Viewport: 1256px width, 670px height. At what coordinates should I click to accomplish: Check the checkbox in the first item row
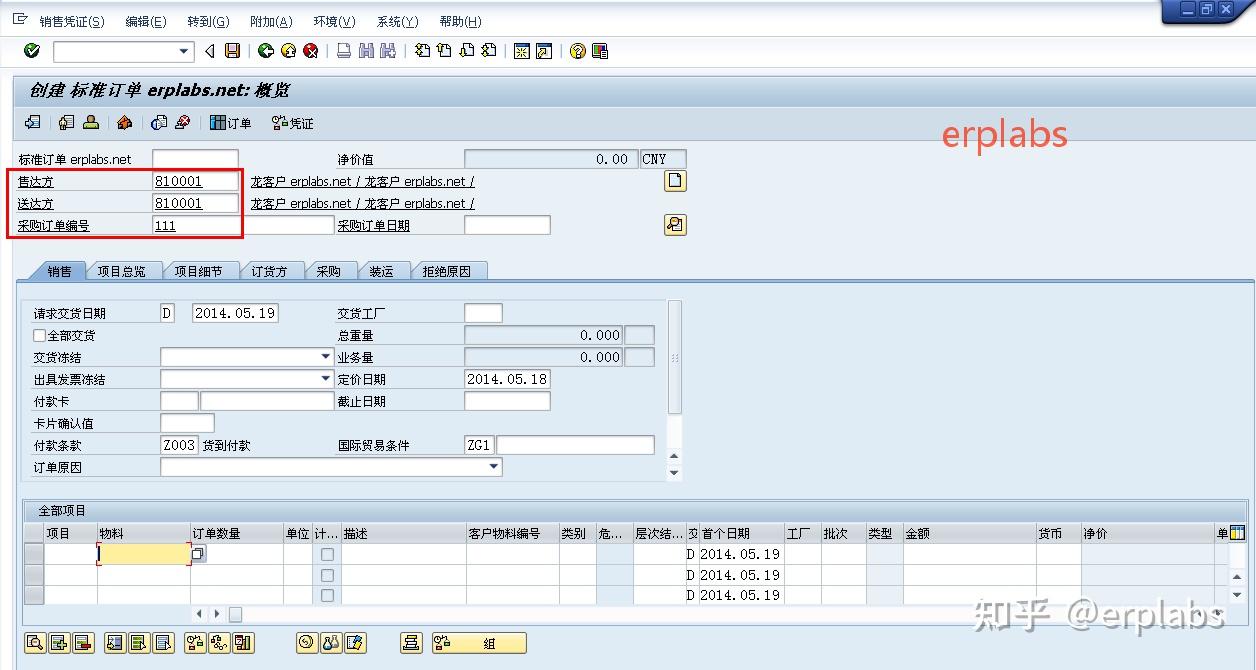(x=326, y=555)
